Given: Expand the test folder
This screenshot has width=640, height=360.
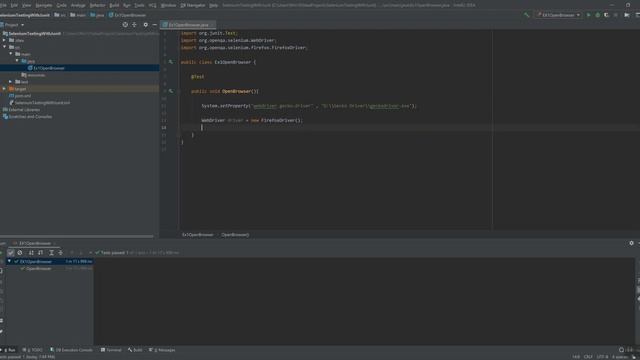Looking at the screenshot, I should (x=11, y=82).
